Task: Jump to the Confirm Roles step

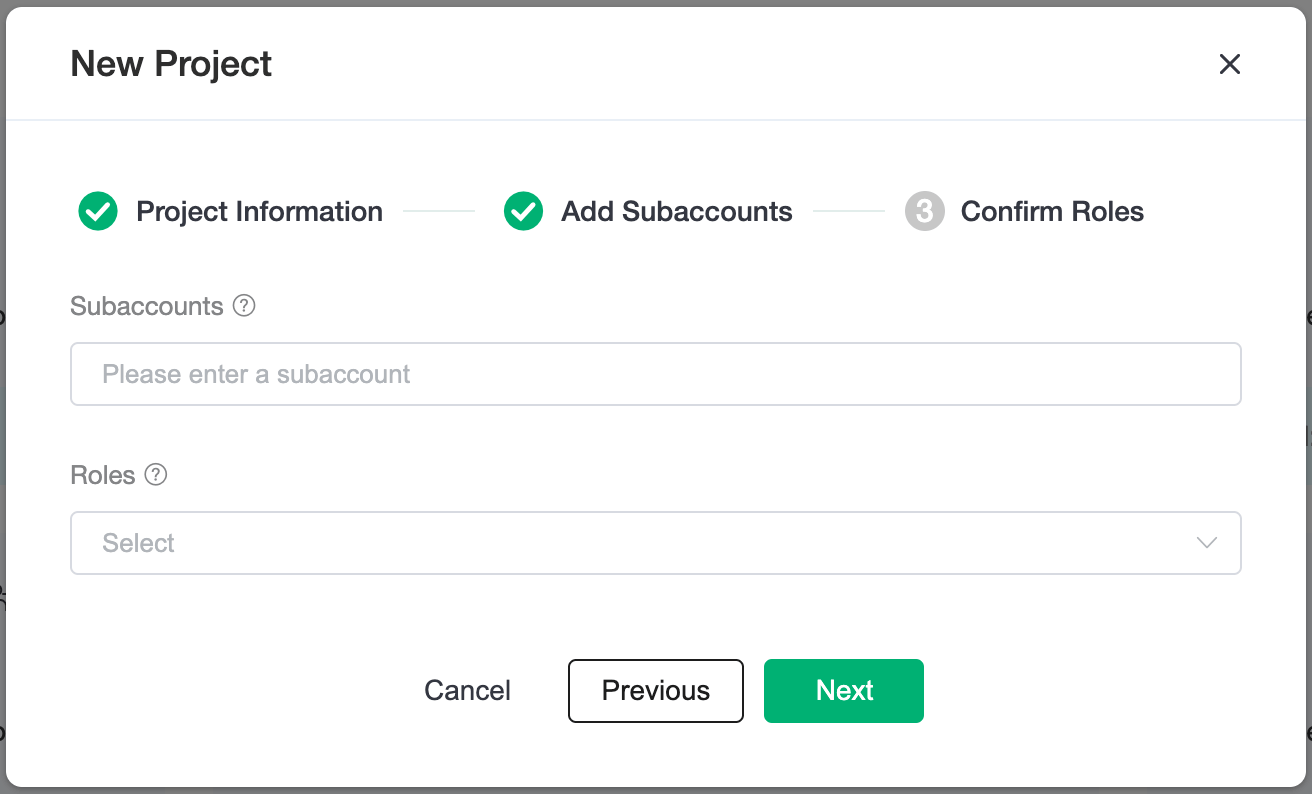Action: point(1052,212)
